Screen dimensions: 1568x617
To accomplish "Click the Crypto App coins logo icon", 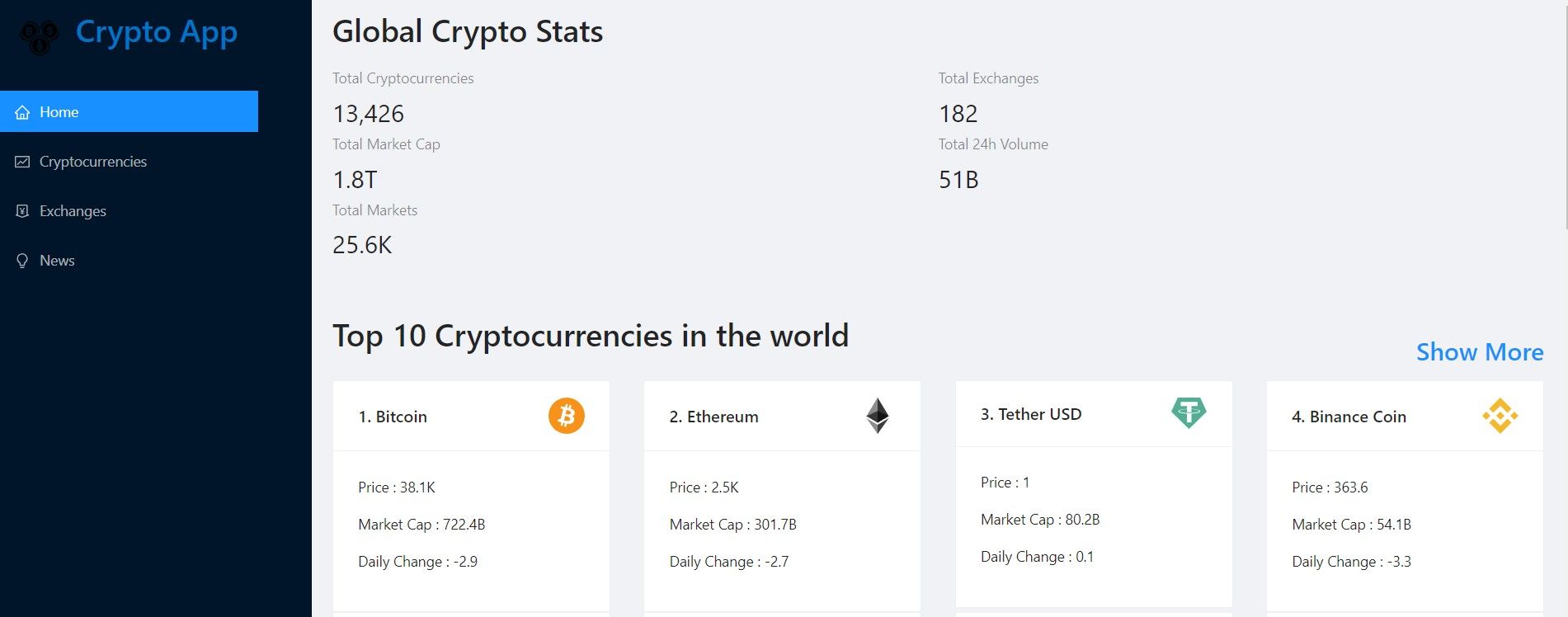I will (x=39, y=36).
